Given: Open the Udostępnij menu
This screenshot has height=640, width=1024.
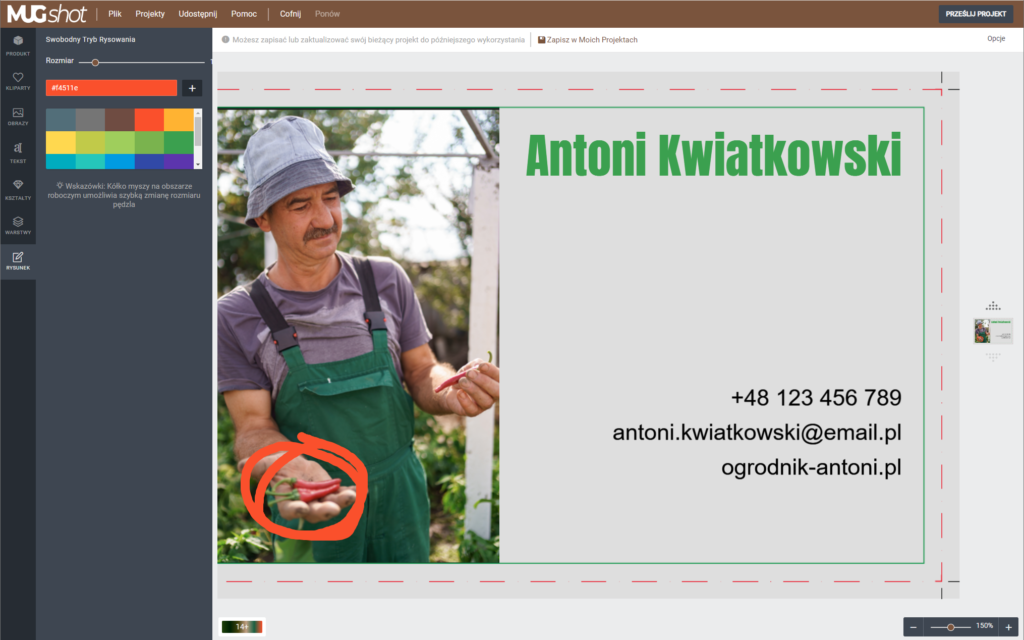Looking at the screenshot, I should [197, 14].
